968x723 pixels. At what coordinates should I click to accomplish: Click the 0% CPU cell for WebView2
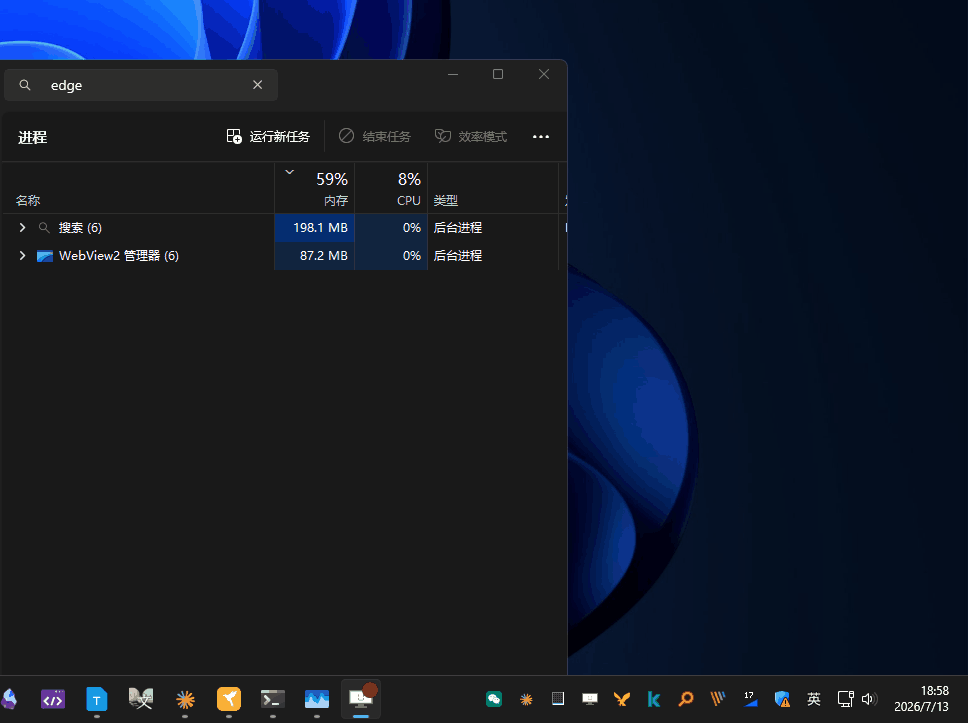point(391,256)
